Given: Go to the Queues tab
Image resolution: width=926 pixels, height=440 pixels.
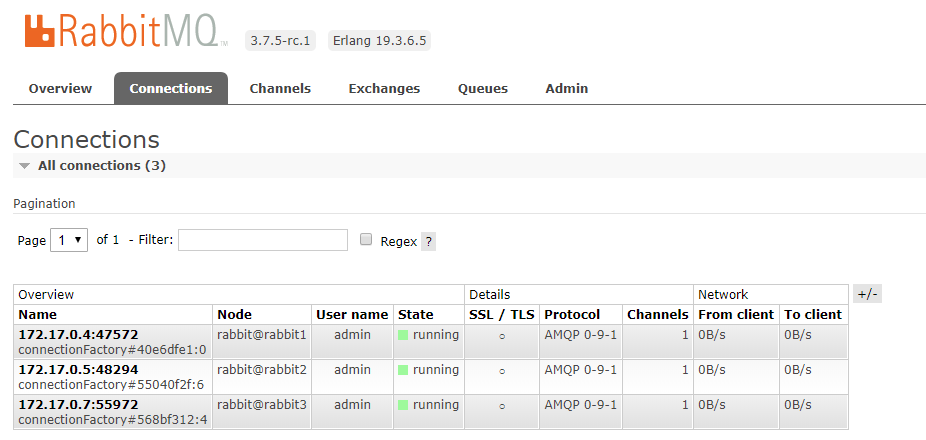Looking at the screenshot, I should click(x=483, y=88).
